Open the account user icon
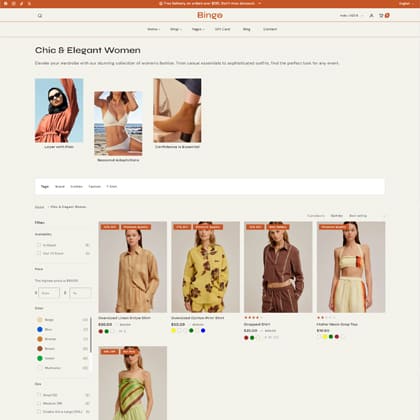 (371, 15)
